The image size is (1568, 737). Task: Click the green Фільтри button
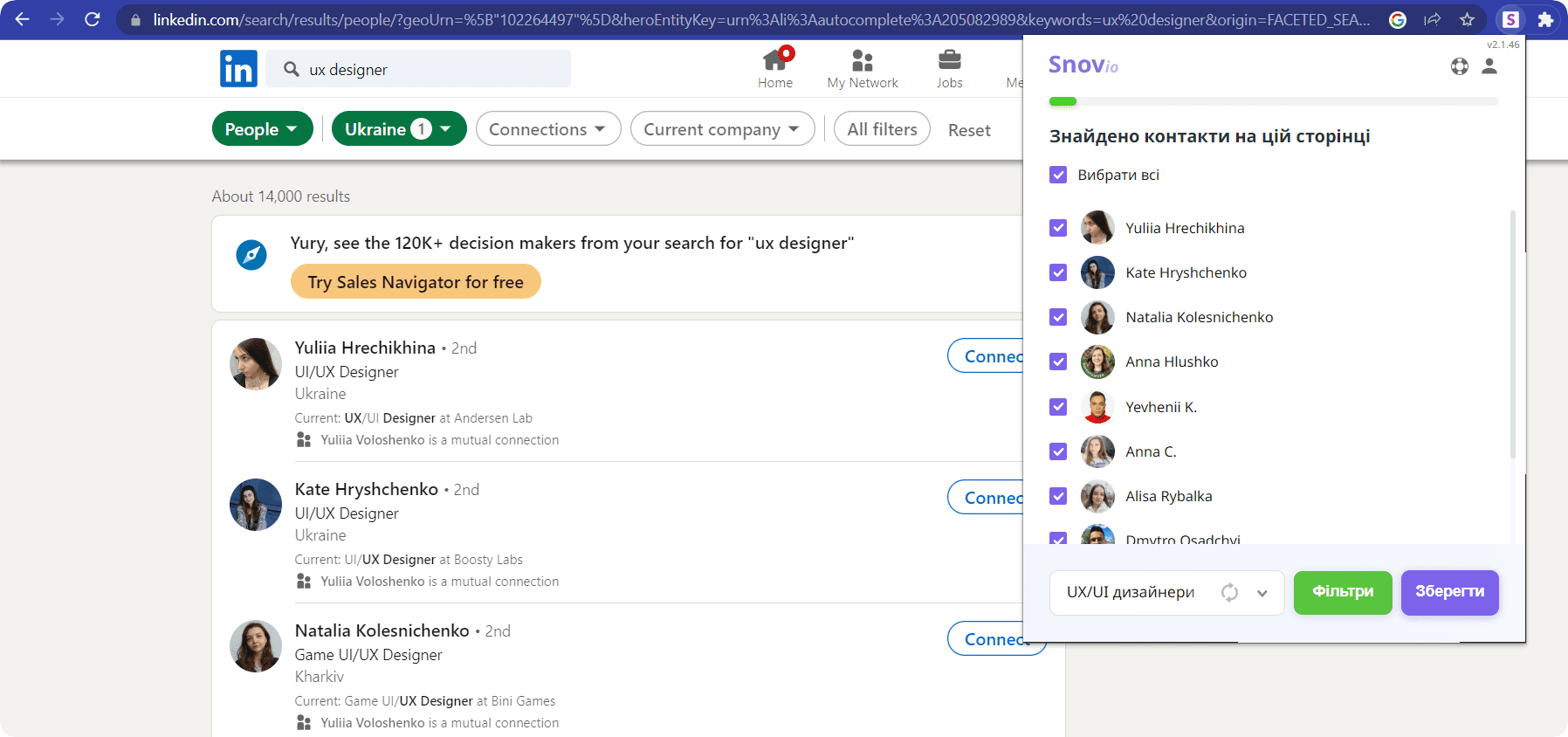coord(1343,592)
